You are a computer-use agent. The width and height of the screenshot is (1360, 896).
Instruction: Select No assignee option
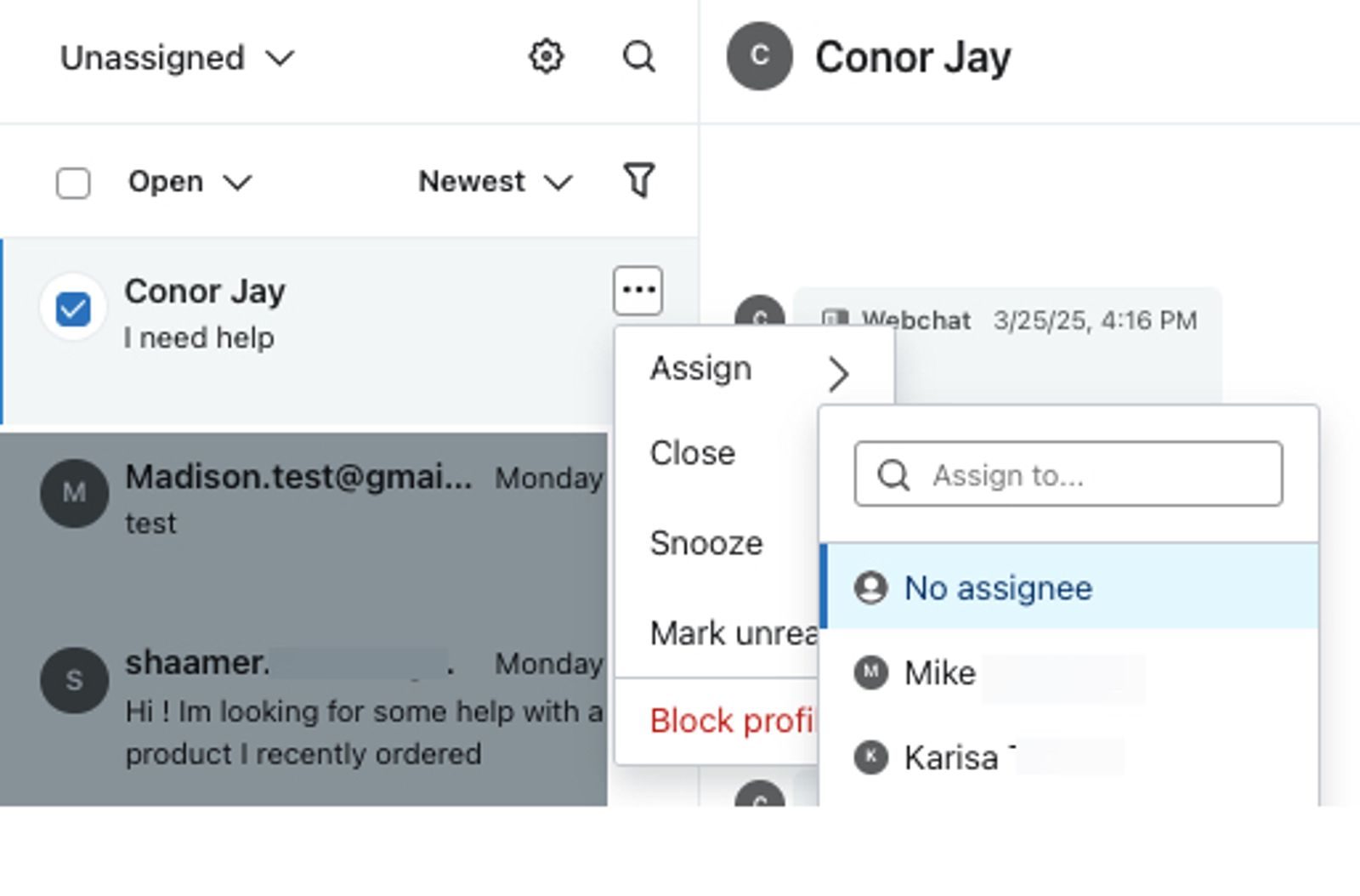point(1070,587)
